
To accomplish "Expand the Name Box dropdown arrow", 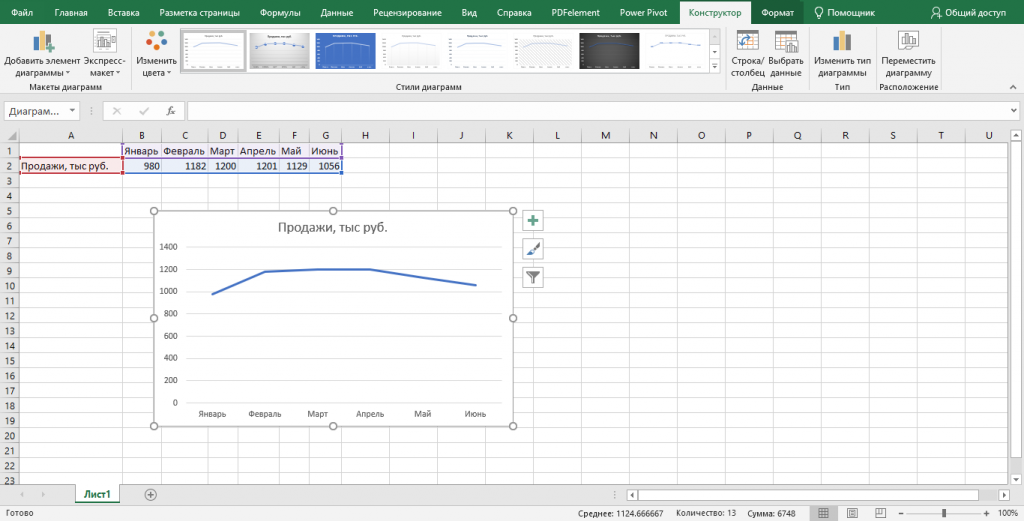I will point(71,111).
